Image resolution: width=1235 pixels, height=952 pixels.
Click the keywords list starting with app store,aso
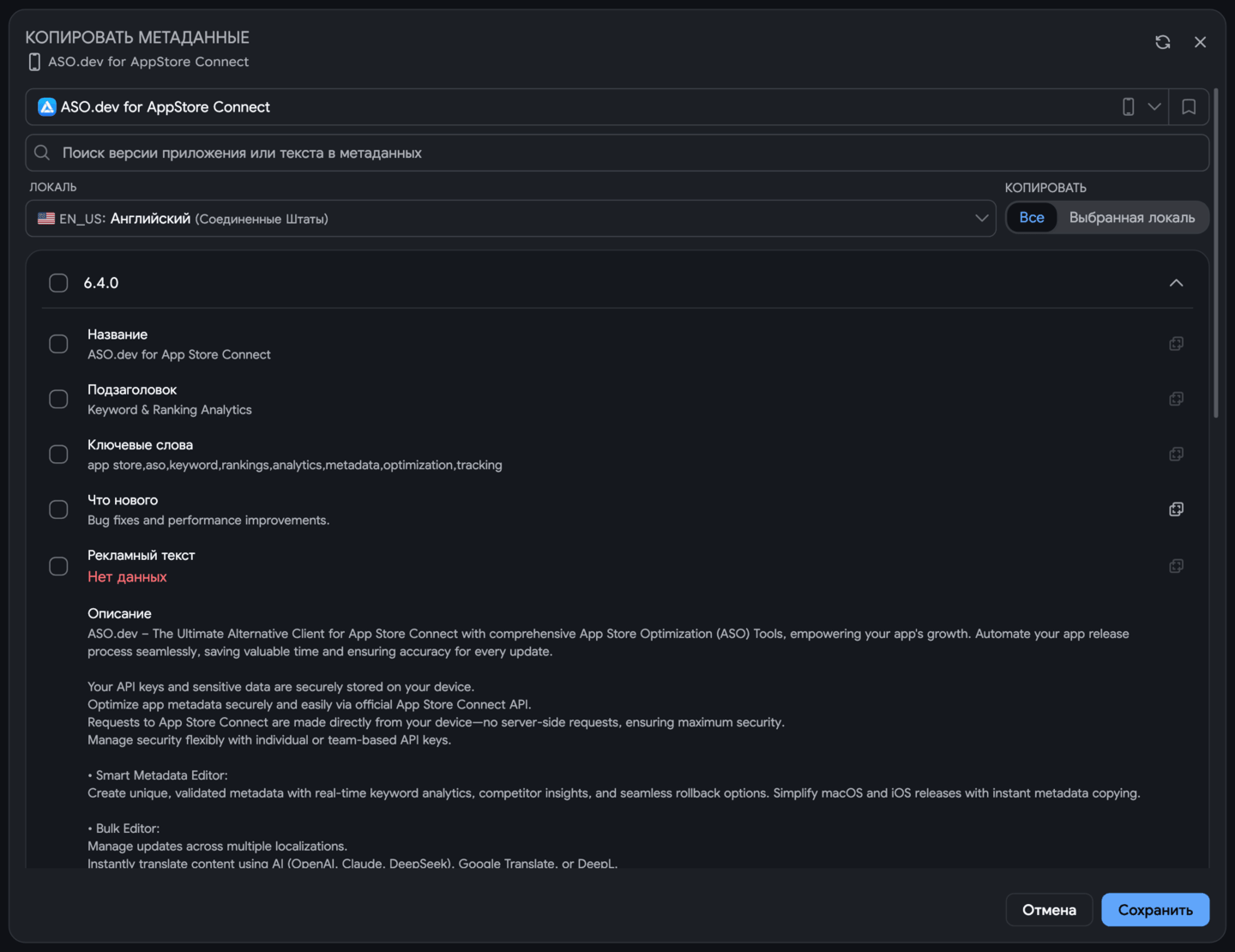pyautogui.click(x=295, y=465)
